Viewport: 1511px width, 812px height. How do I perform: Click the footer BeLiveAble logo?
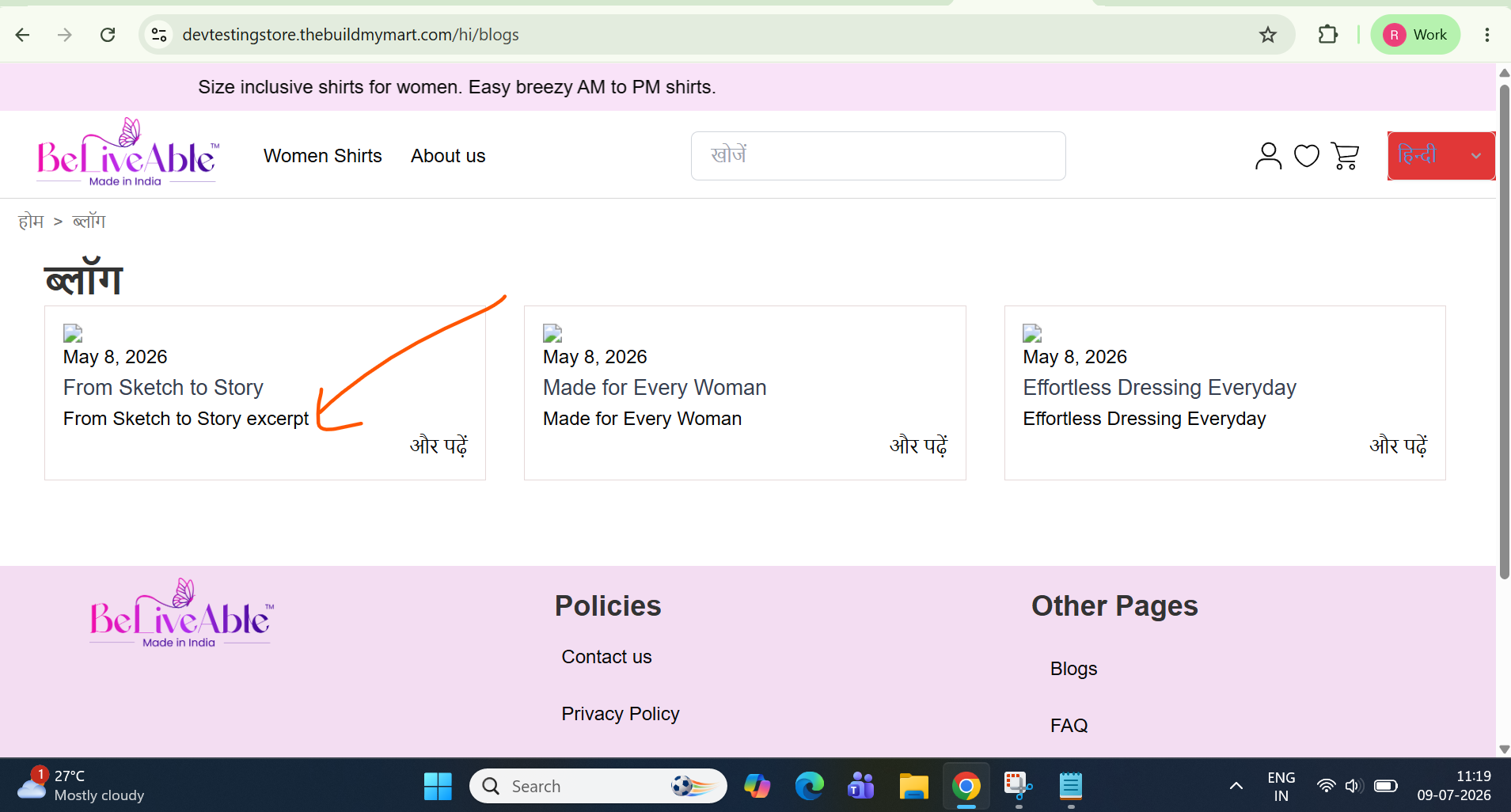(181, 613)
